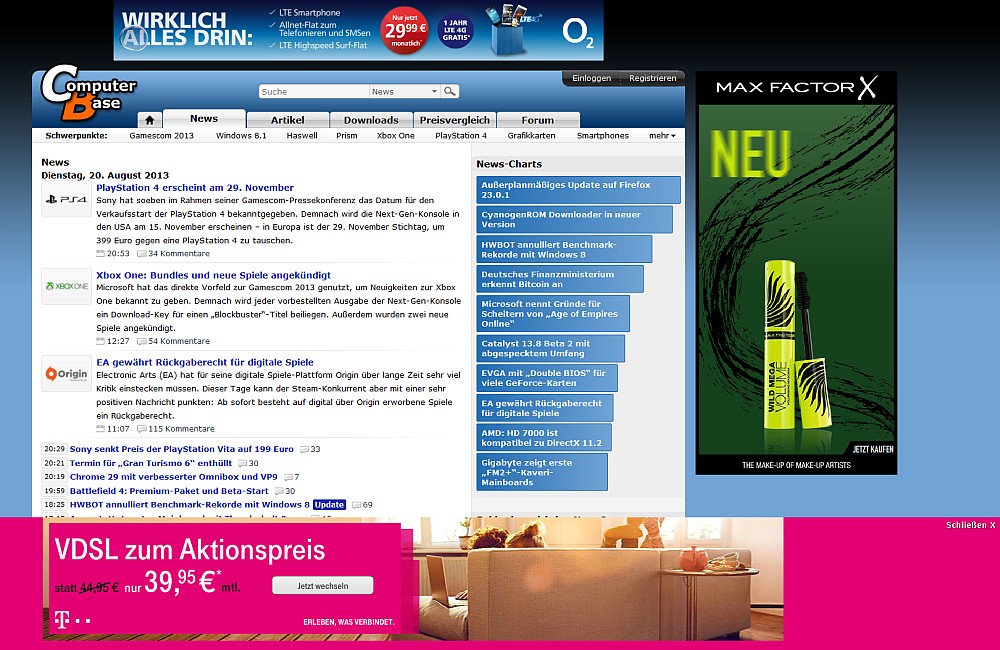Open the Preisvergleich tab
This screenshot has height=650, width=1000.
click(455, 120)
